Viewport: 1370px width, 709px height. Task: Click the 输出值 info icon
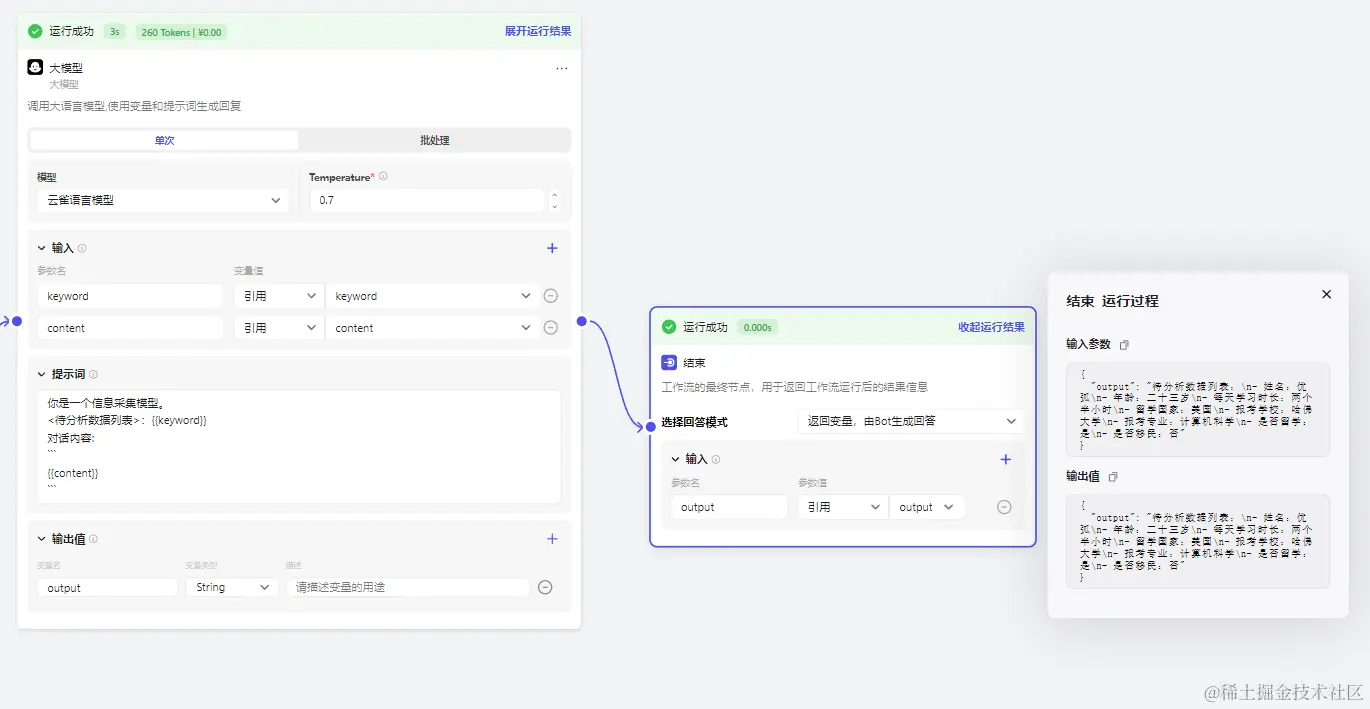pos(93,539)
